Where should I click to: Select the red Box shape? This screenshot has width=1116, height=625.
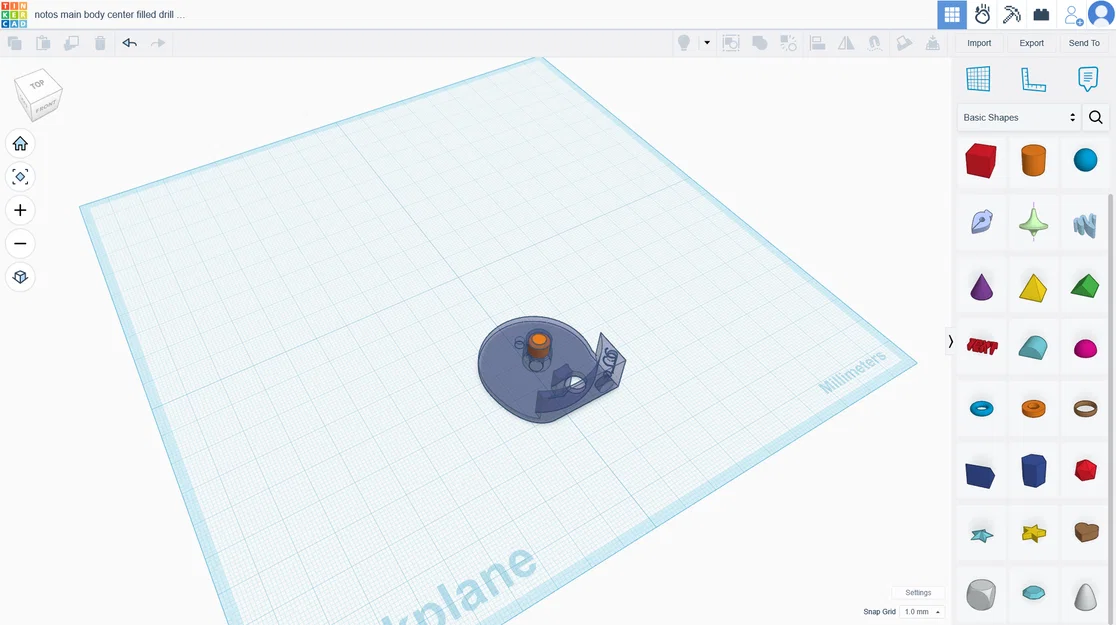coord(981,160)
